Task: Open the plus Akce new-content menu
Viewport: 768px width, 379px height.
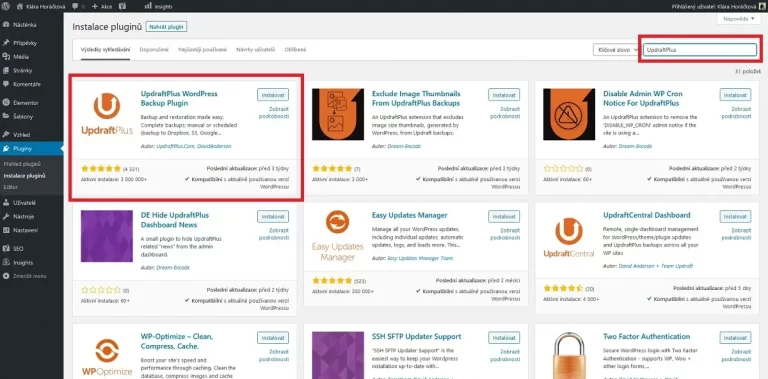Action: pyautogui.click(x=102, y=6)
